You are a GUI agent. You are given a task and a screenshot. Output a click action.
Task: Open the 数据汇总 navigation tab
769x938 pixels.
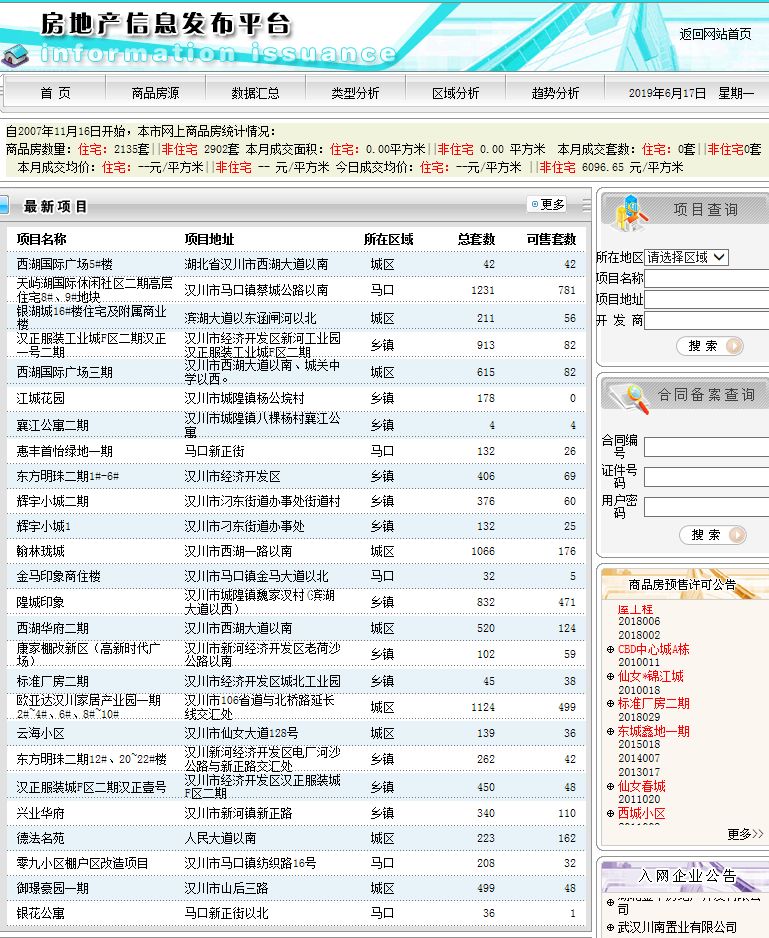pyautogui.click(x=256, y=93)
